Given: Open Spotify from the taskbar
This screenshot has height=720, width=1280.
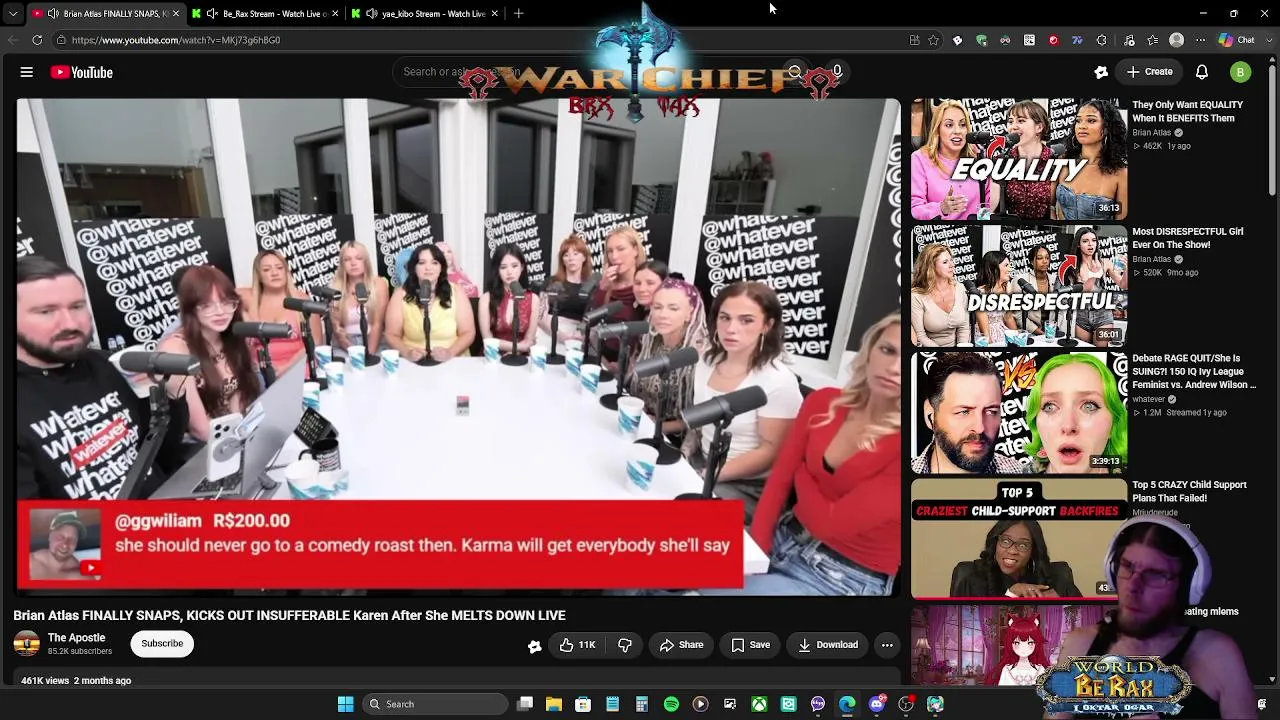Looking at the screenshot, I should click(671, 704).
